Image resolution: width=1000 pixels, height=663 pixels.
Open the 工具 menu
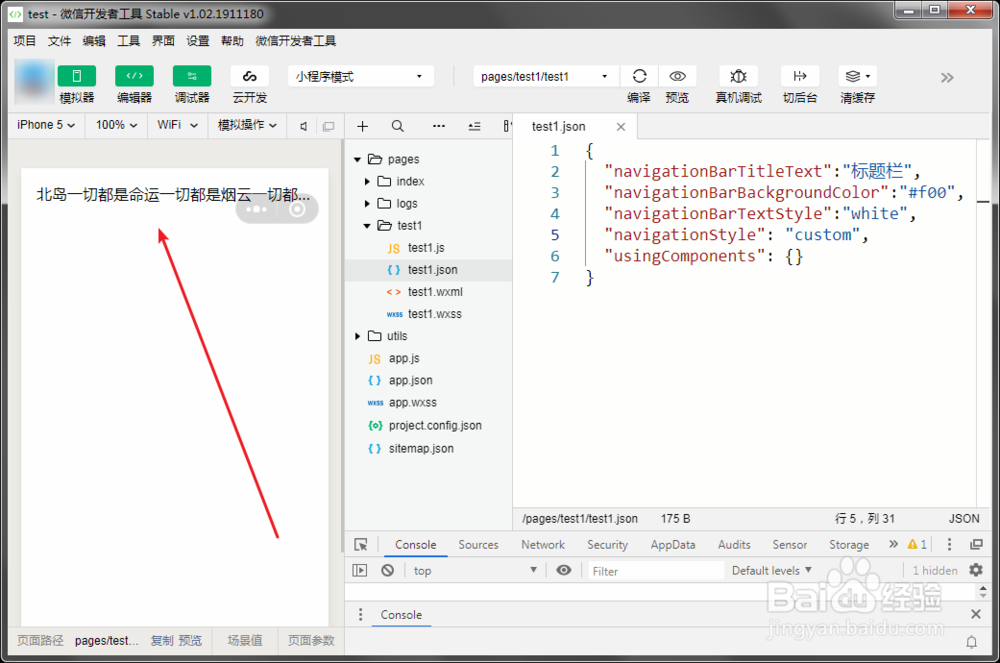pos(129,41)
